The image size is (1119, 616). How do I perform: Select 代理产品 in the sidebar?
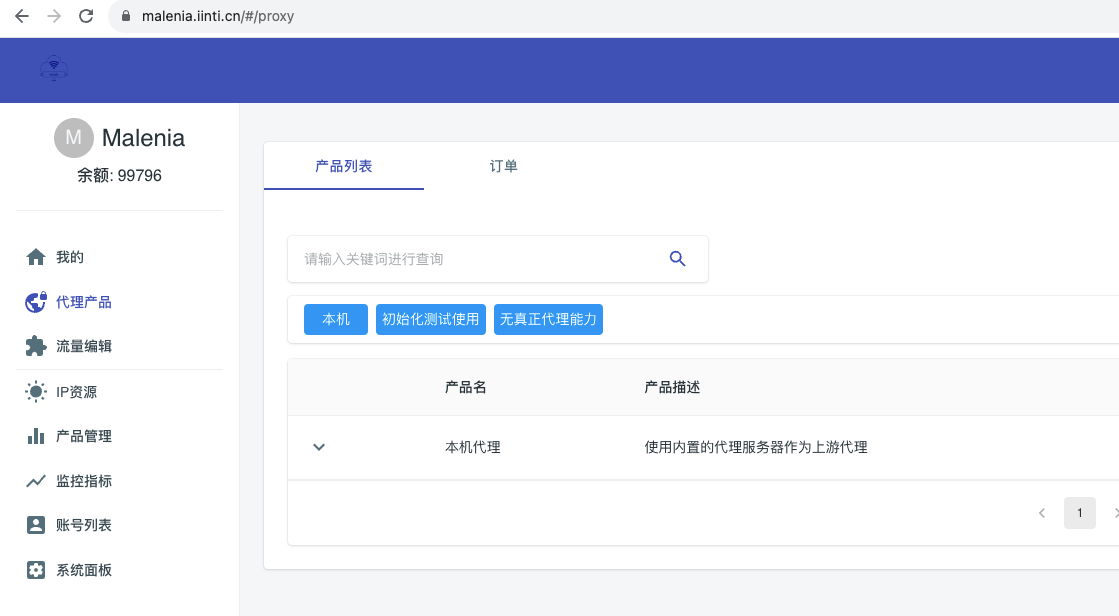coord(81,301)
